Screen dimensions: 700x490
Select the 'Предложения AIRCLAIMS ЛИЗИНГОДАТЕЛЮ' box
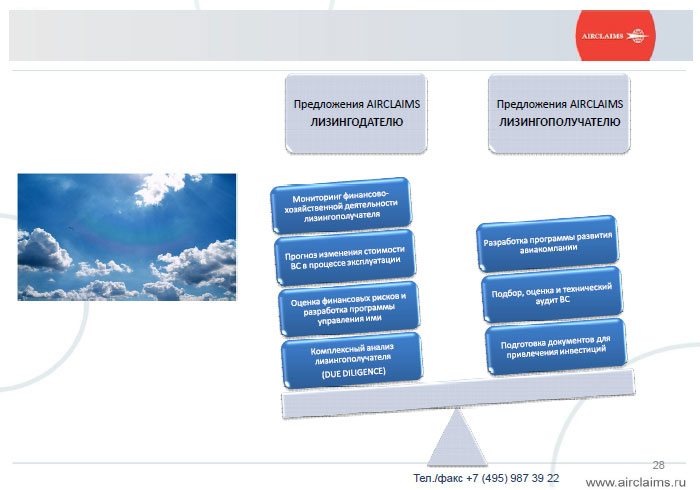point(356,114)
